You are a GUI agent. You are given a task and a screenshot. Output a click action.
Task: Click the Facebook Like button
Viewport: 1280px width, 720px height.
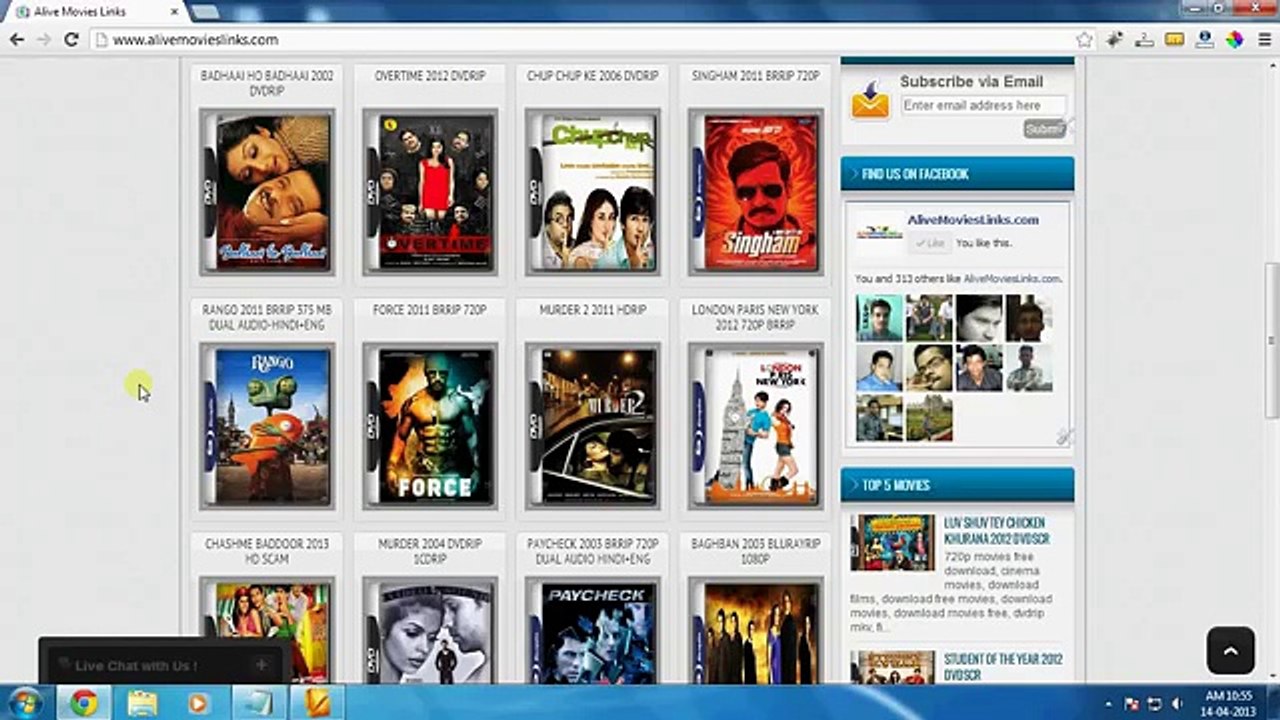929,243
